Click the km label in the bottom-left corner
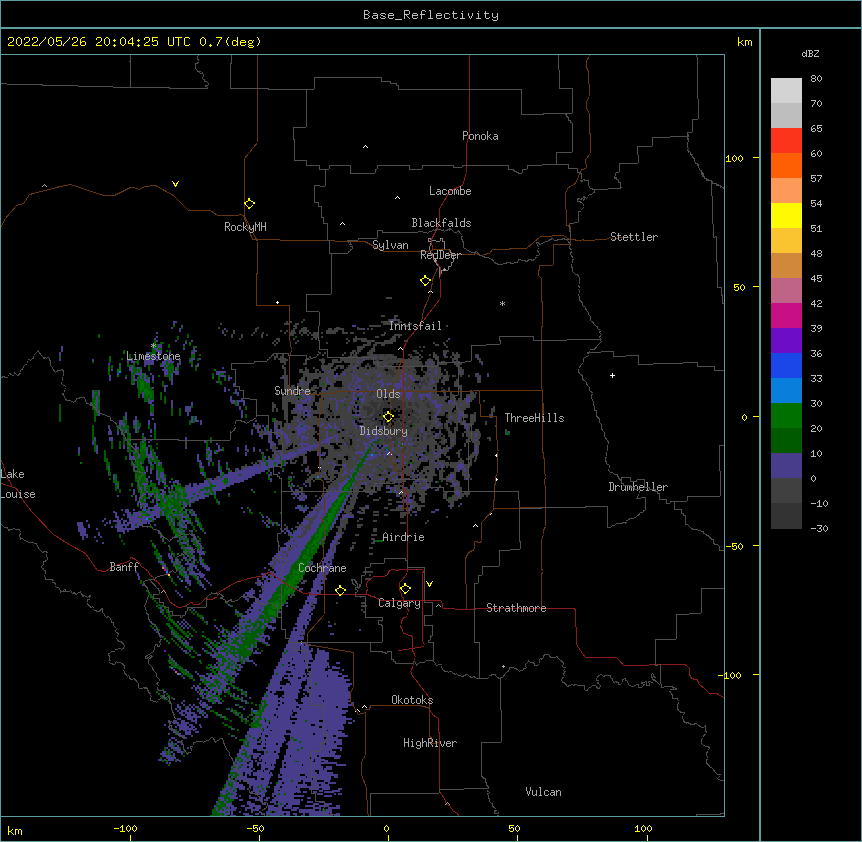 tap(15, 830)
